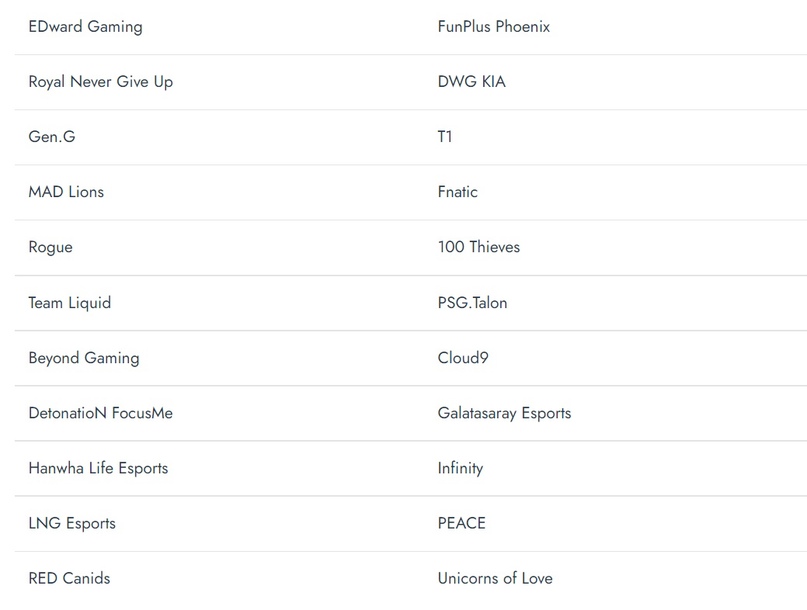Select the DWG KIA team
Image resolution: width=807 pixels, height=610 pixels.
pos(471,82)
